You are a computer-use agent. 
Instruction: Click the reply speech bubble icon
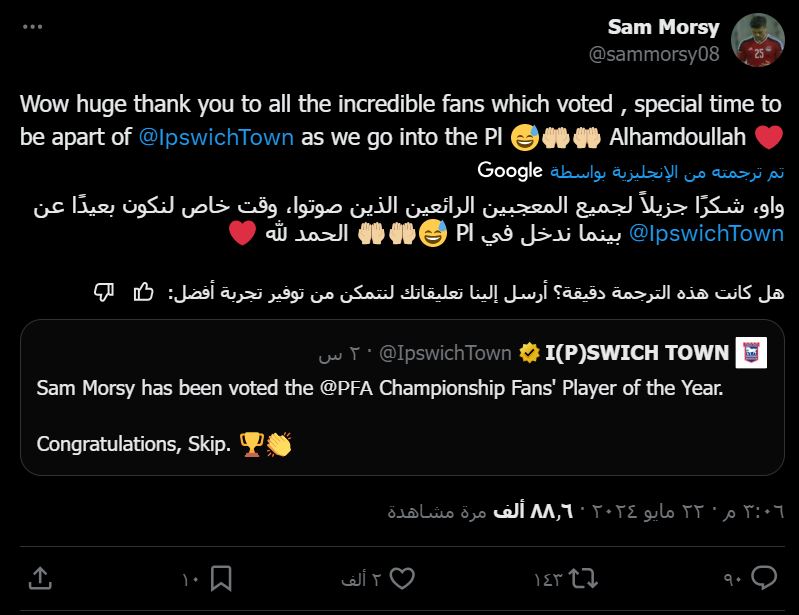[x=763, y=578]
